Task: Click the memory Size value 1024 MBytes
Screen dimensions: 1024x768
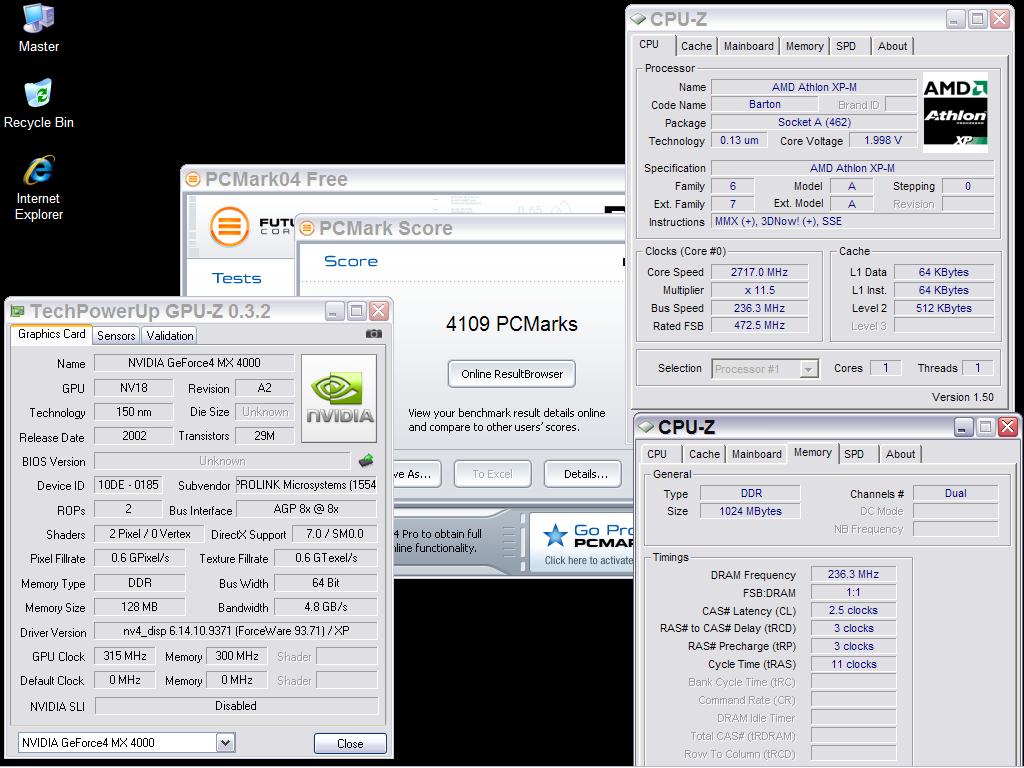Action: (x=750, y=511)
